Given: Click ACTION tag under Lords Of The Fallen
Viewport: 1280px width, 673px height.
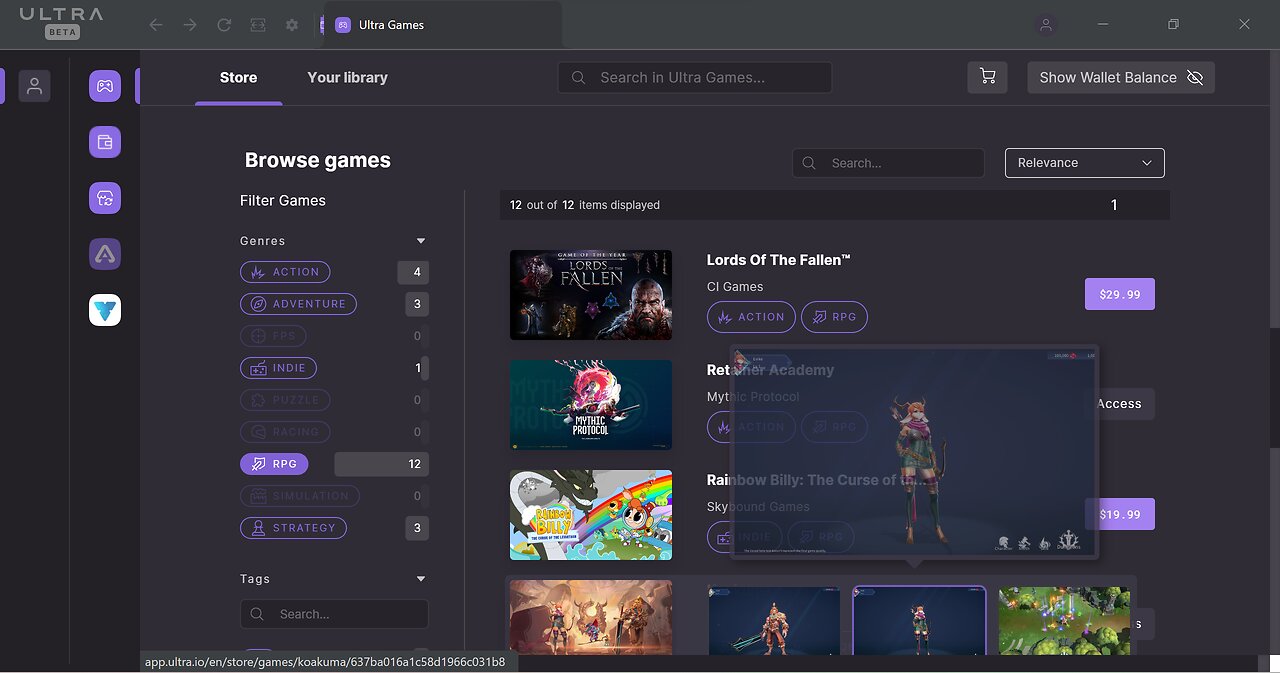Looking at the screenshot, I should 751,317.
